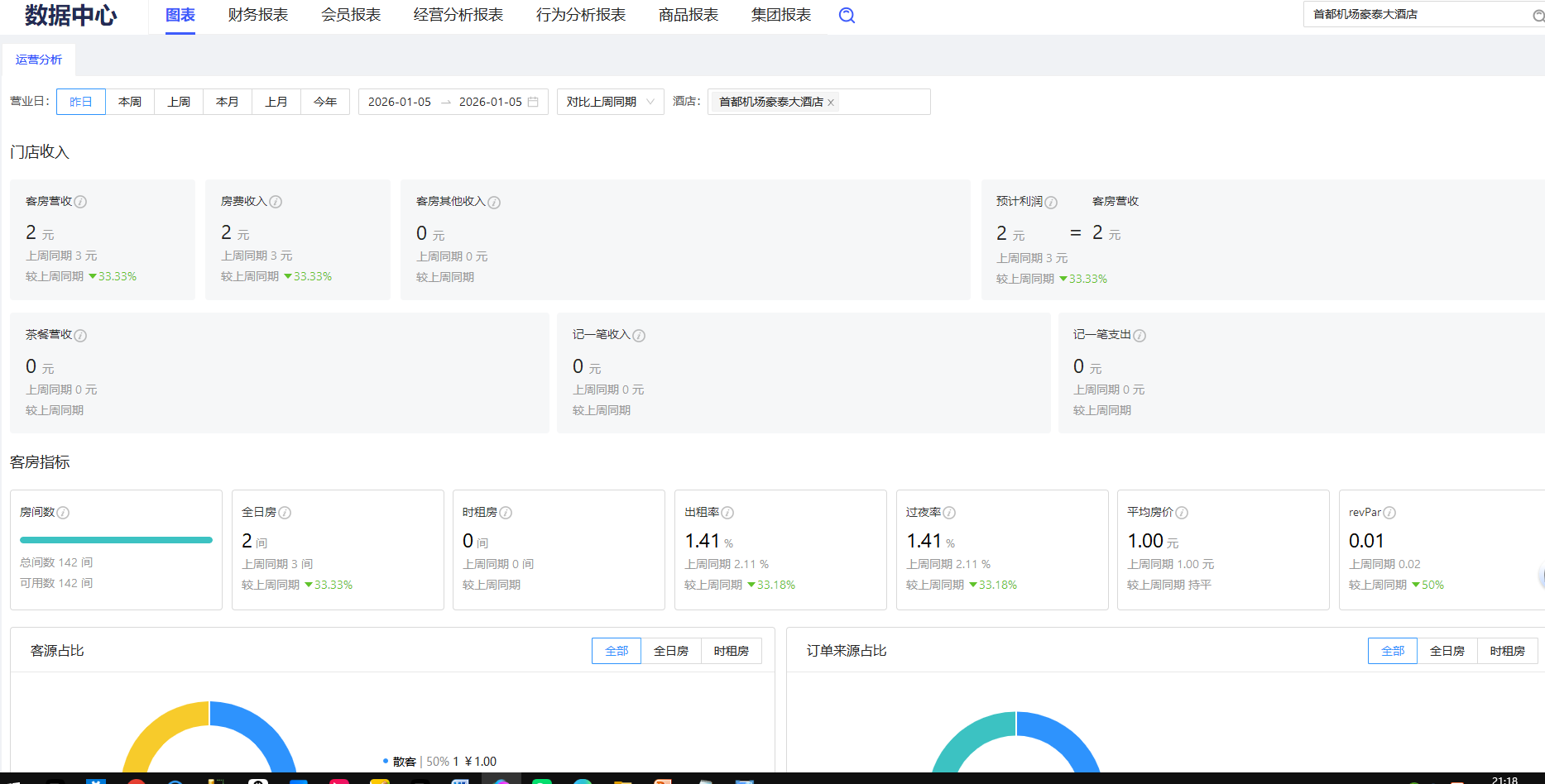Viewport: 1545px width, 784px height.
Task: Open the 对比上周同期 comparison dropdown
Action: point(610,102)
